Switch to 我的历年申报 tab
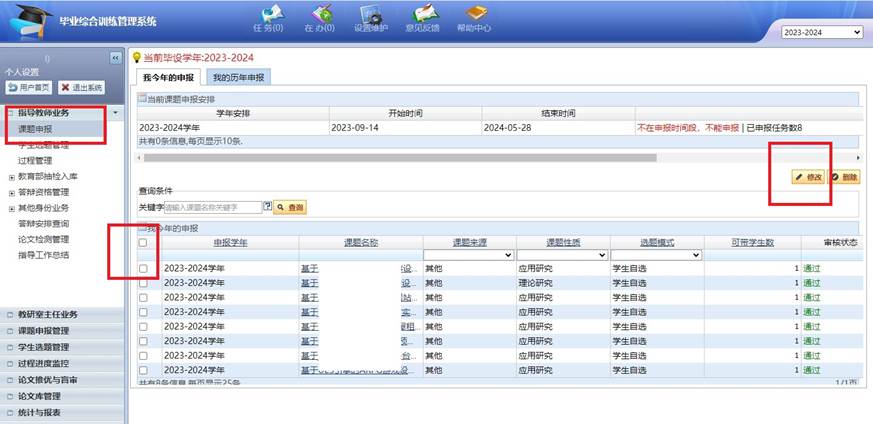Viewport: 873px width, 424px height. pyautogui.click(x=239, y=77)
